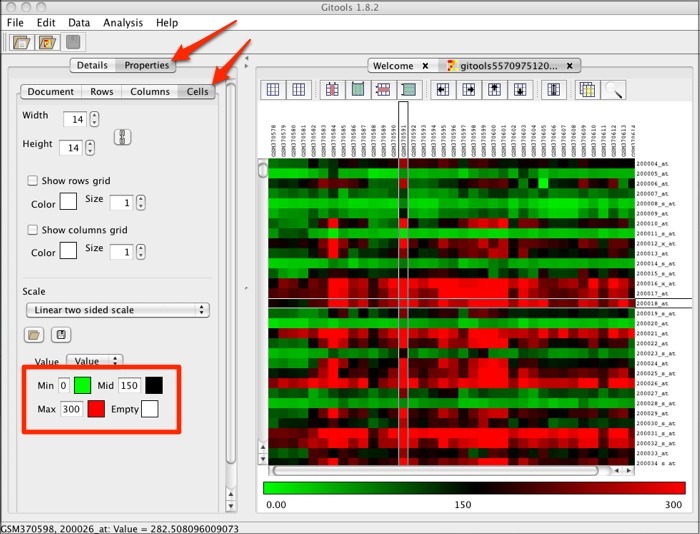700x534 pixels.
Task: Collapse the side panel with the small splitter arrows
Action: click(246, 62)
